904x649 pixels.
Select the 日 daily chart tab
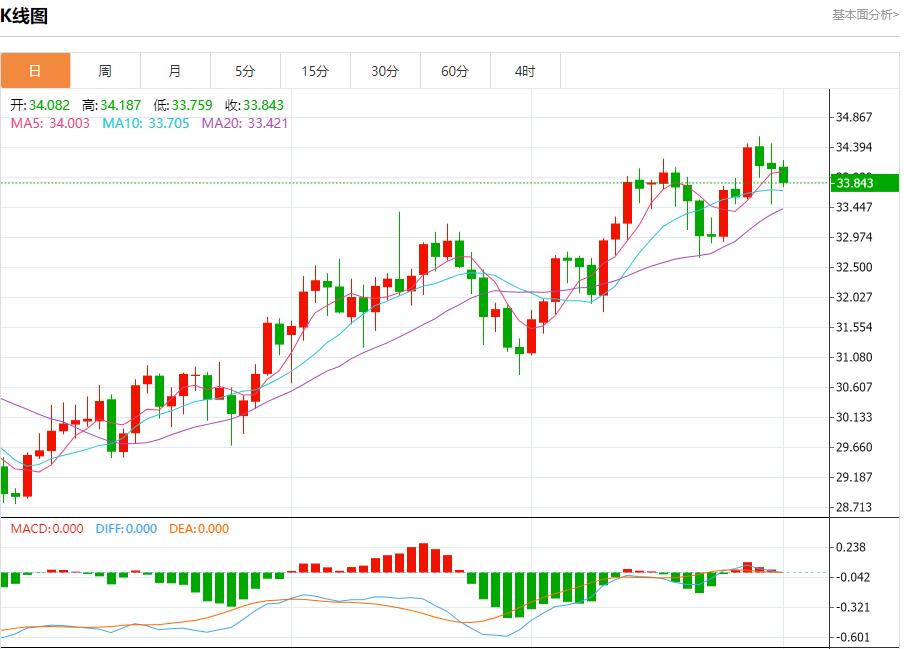pos(35,71)
